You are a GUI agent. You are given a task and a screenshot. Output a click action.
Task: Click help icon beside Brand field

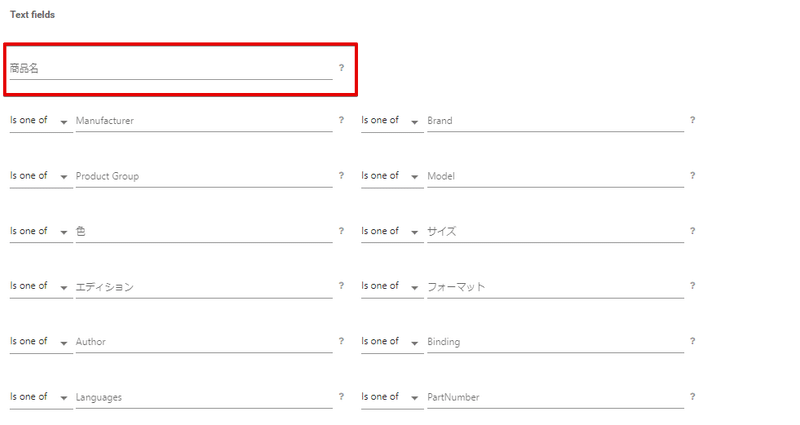click(x=692, y=120)
